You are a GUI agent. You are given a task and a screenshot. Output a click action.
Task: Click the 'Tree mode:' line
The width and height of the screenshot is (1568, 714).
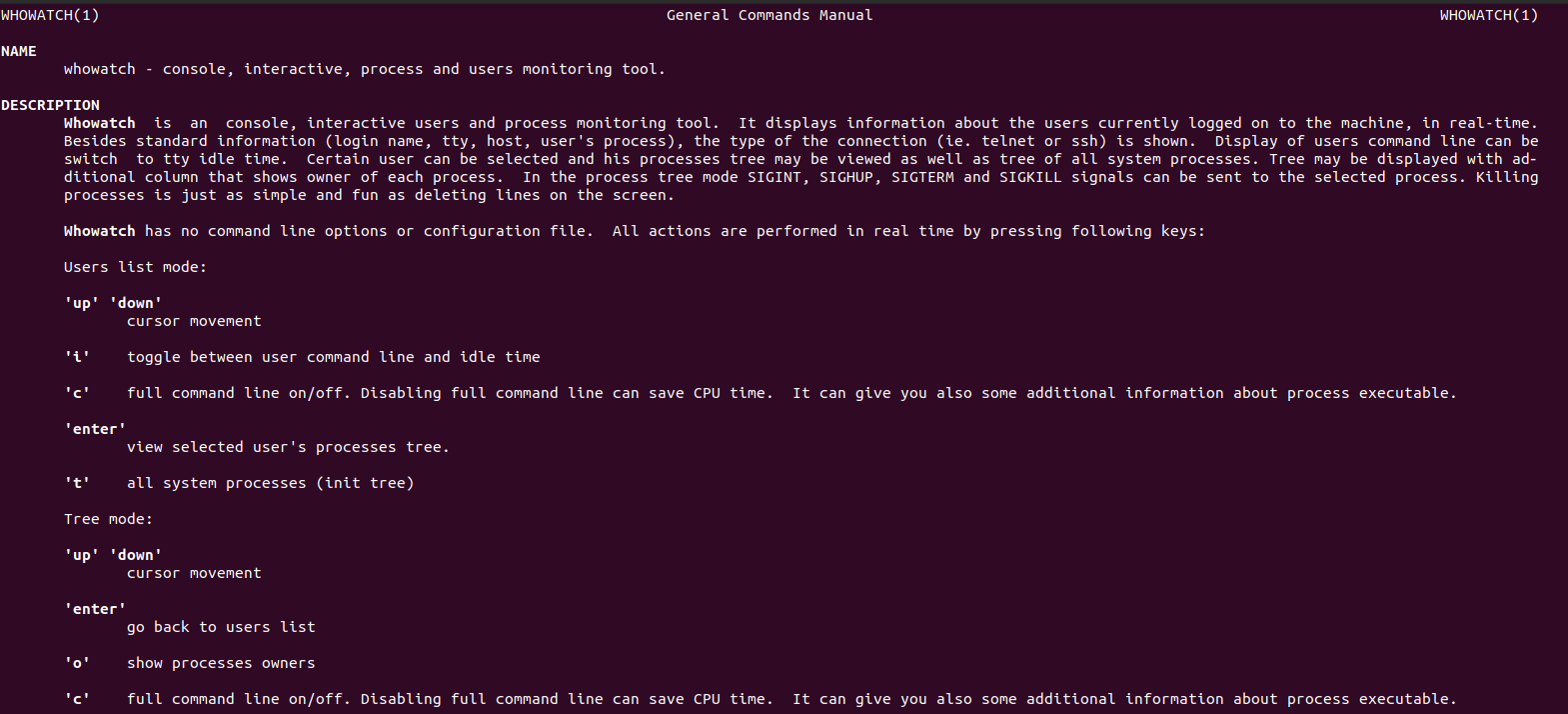click(108, 519)
